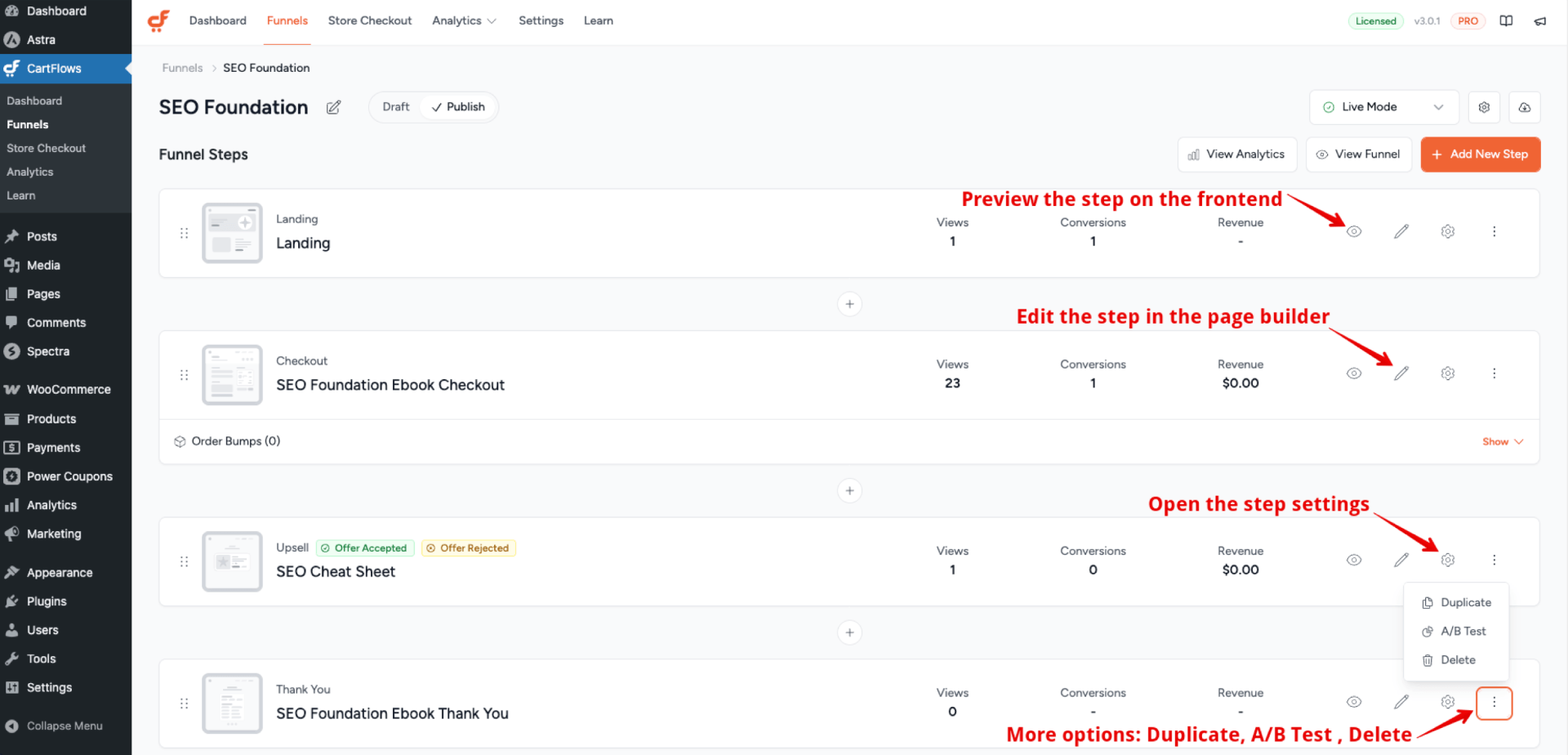The height and width of the screenshot is (755, 1568).
Task: Go to the Dashboard tab in CartFlows navigation
Action: [217, 20]
